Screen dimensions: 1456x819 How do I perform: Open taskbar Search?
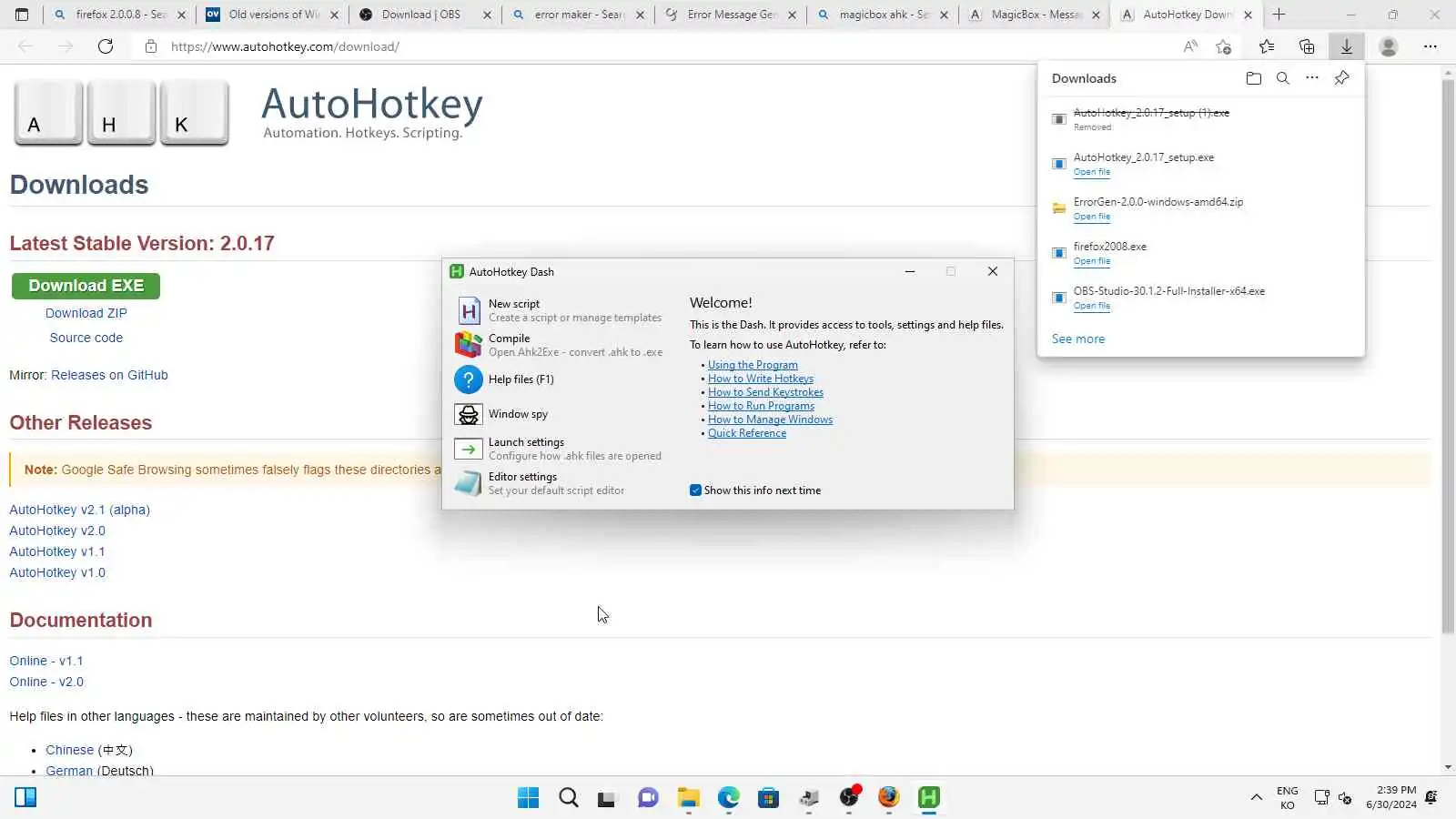click(569, 798)
